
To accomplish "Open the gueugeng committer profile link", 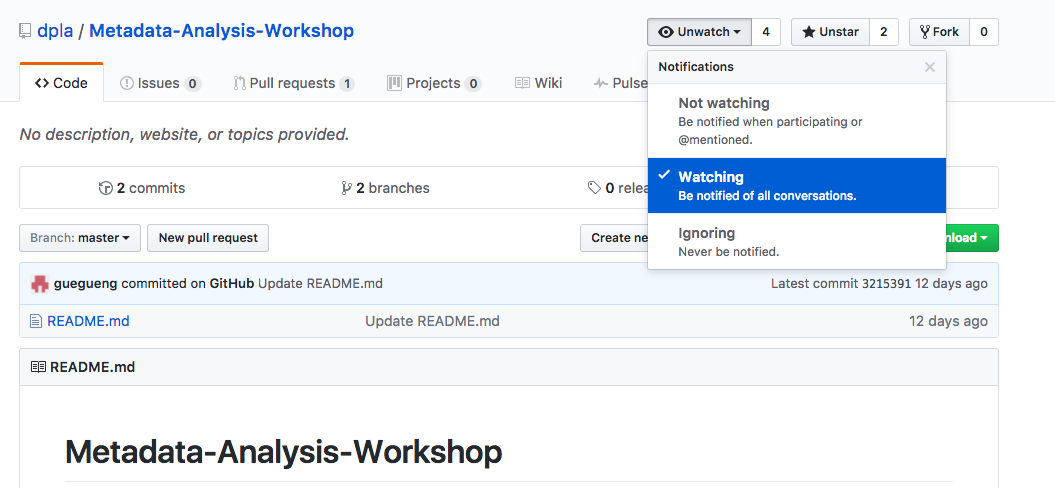I will point(85,283).
